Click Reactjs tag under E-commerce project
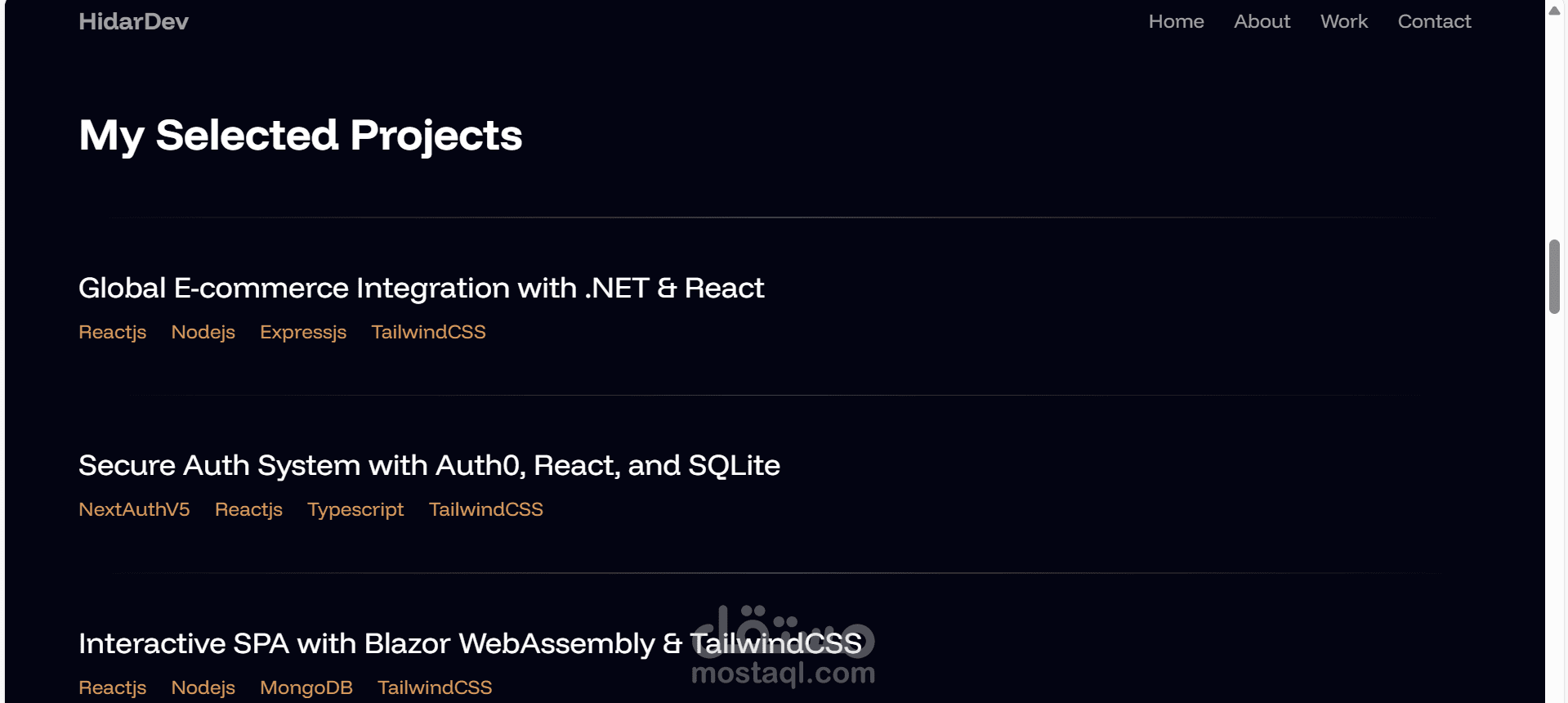 pyautogui.click(x=112, y=332)
